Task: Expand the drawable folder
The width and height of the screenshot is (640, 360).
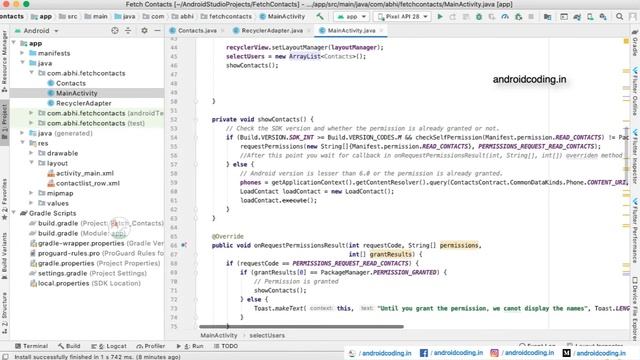Action: [x=31, y=153]
